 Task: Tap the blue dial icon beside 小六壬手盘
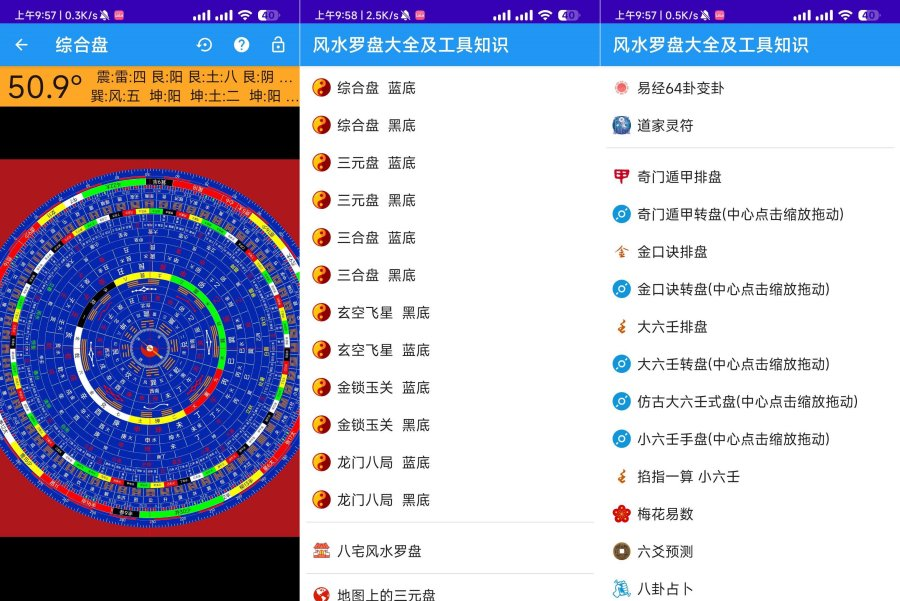pyautogui.click(x=621, y=439)
